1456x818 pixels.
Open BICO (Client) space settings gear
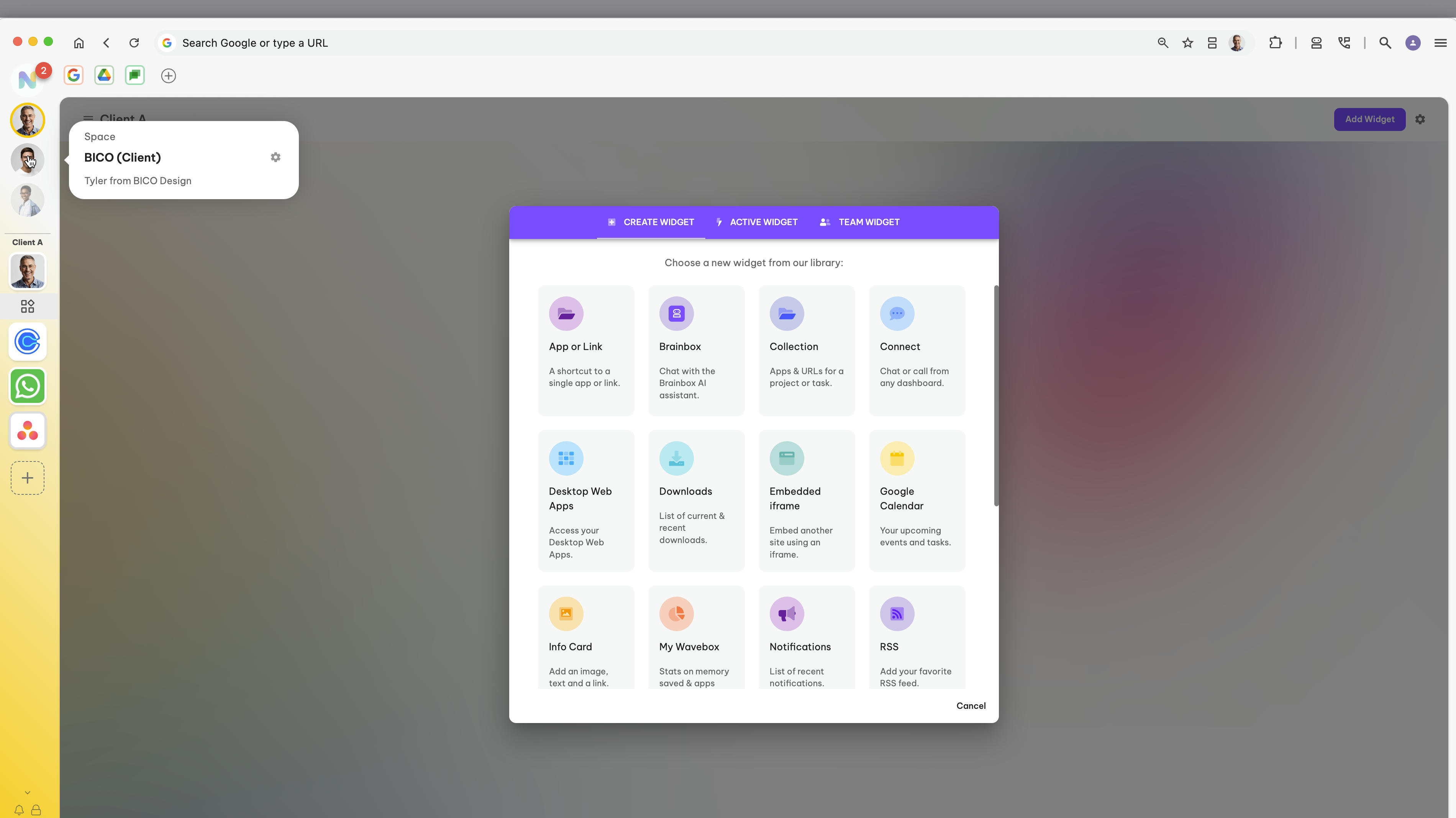click(x=275, y=157)
